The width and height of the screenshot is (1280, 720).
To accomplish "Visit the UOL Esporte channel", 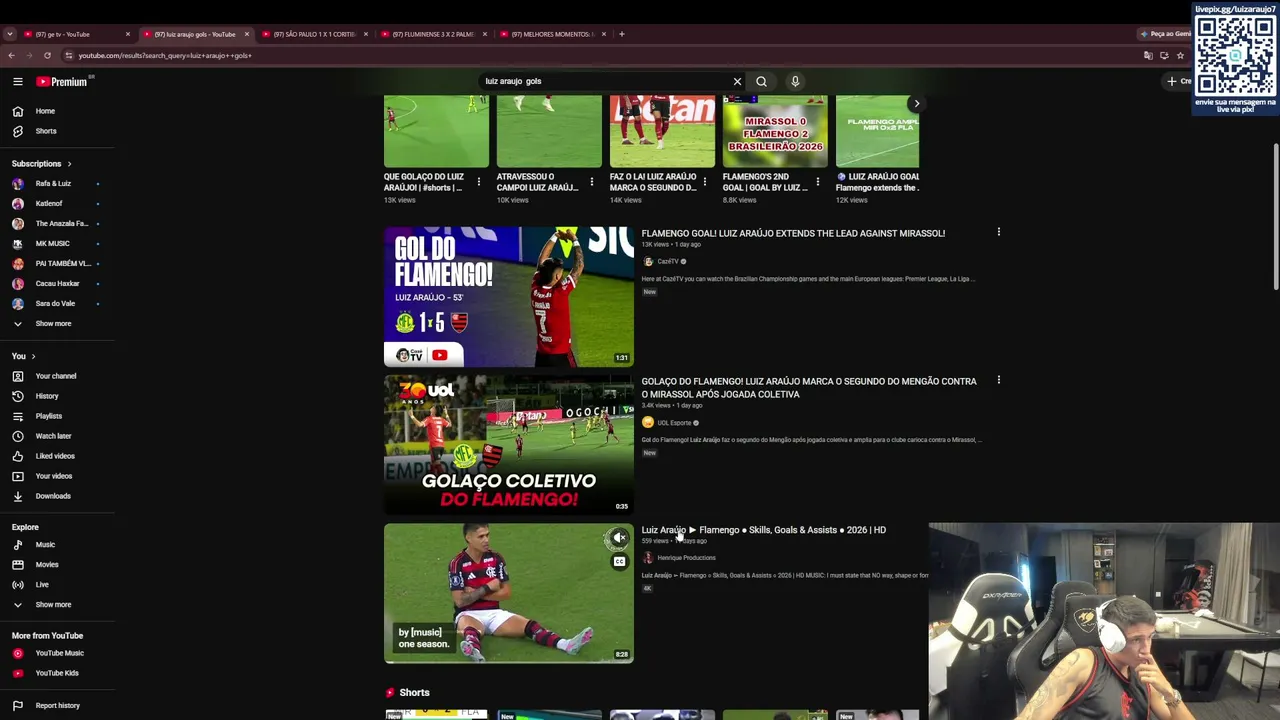I will tap(673, 423).
